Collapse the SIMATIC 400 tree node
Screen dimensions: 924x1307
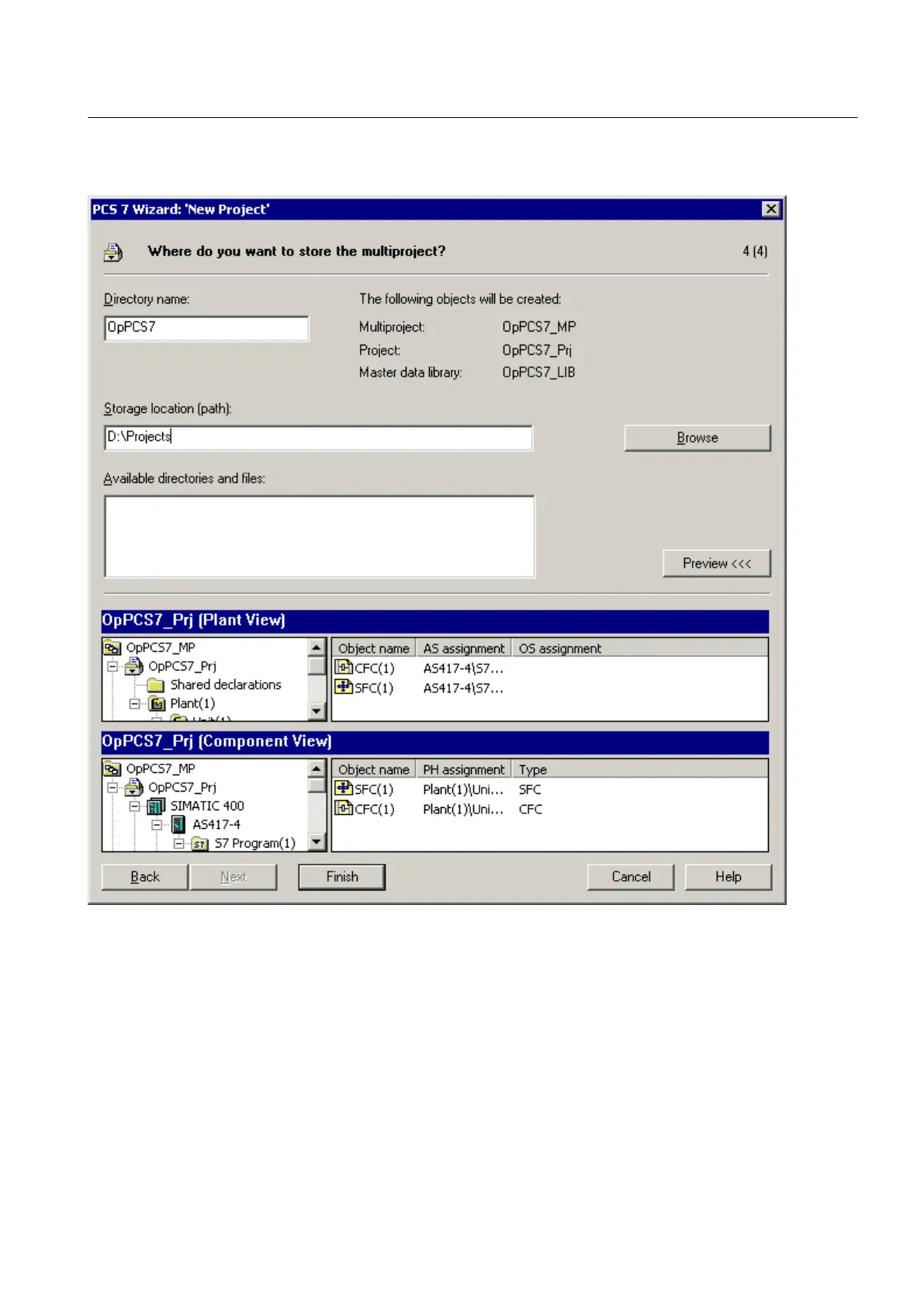[134, 806]
